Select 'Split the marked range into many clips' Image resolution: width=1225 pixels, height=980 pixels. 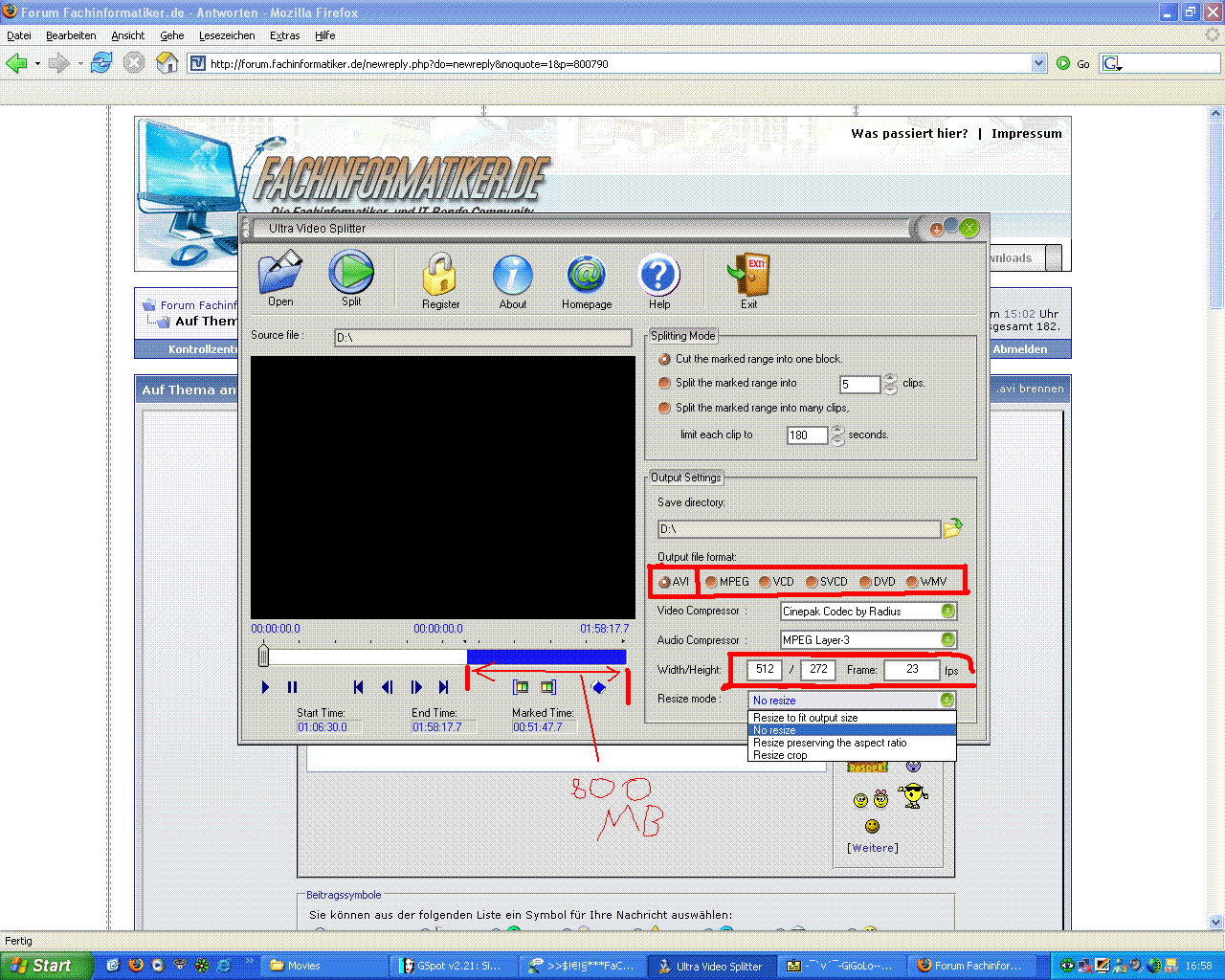[664, 408]
